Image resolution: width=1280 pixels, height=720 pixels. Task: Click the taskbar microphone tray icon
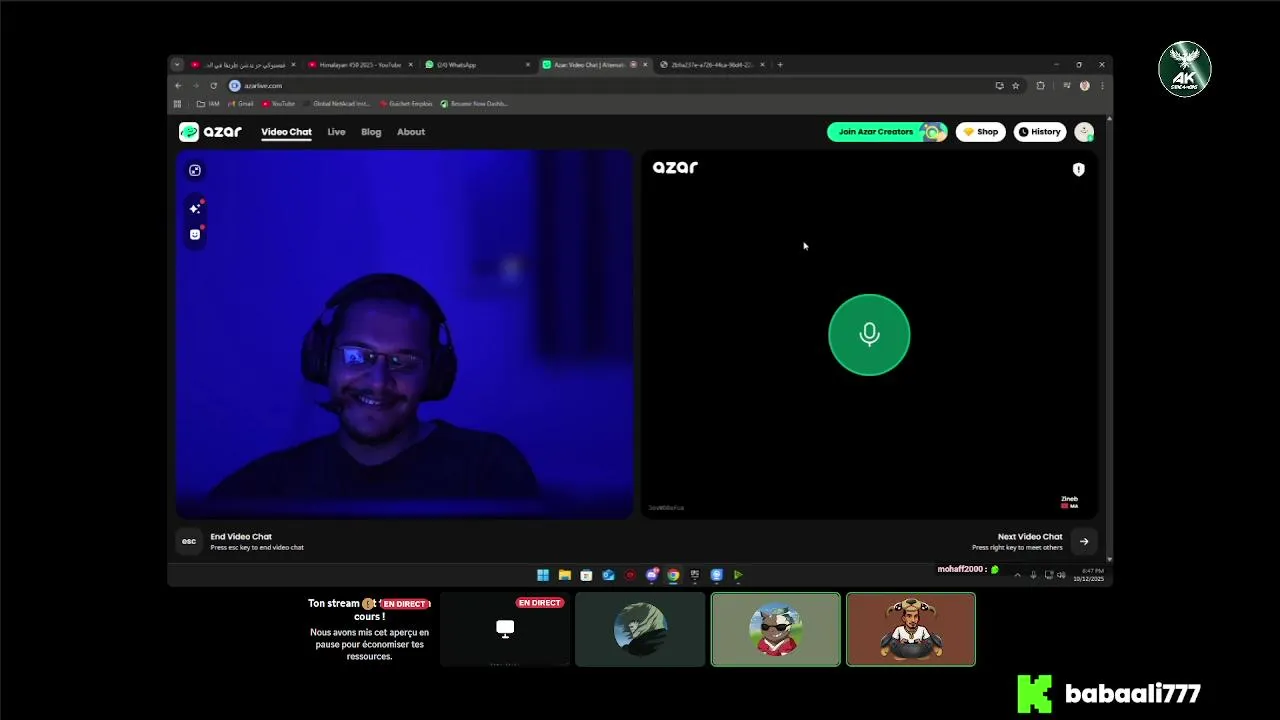point(1033,575)
